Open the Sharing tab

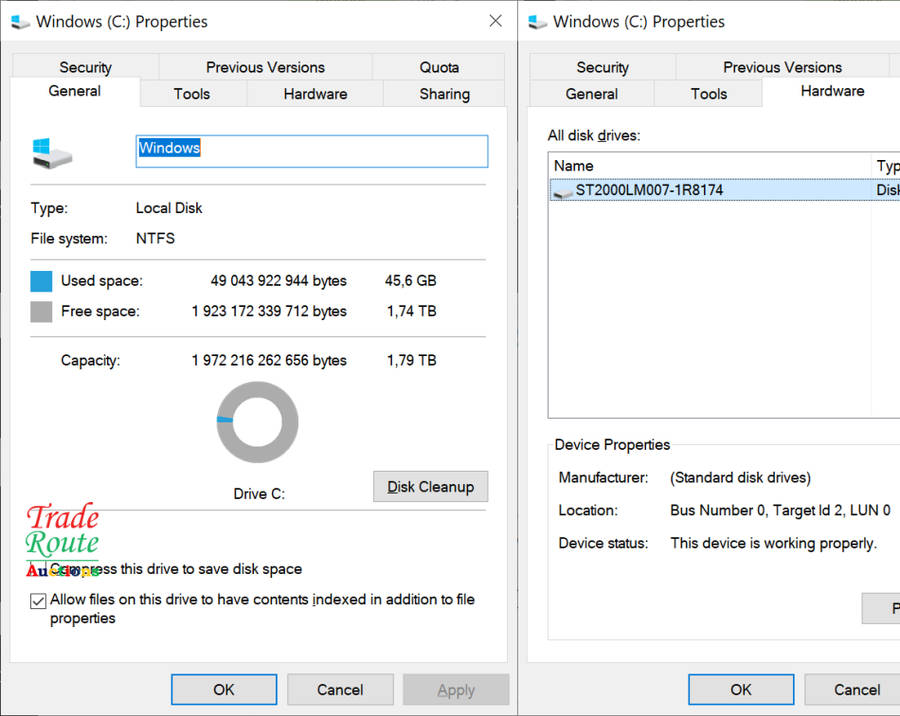coord(444,94)
